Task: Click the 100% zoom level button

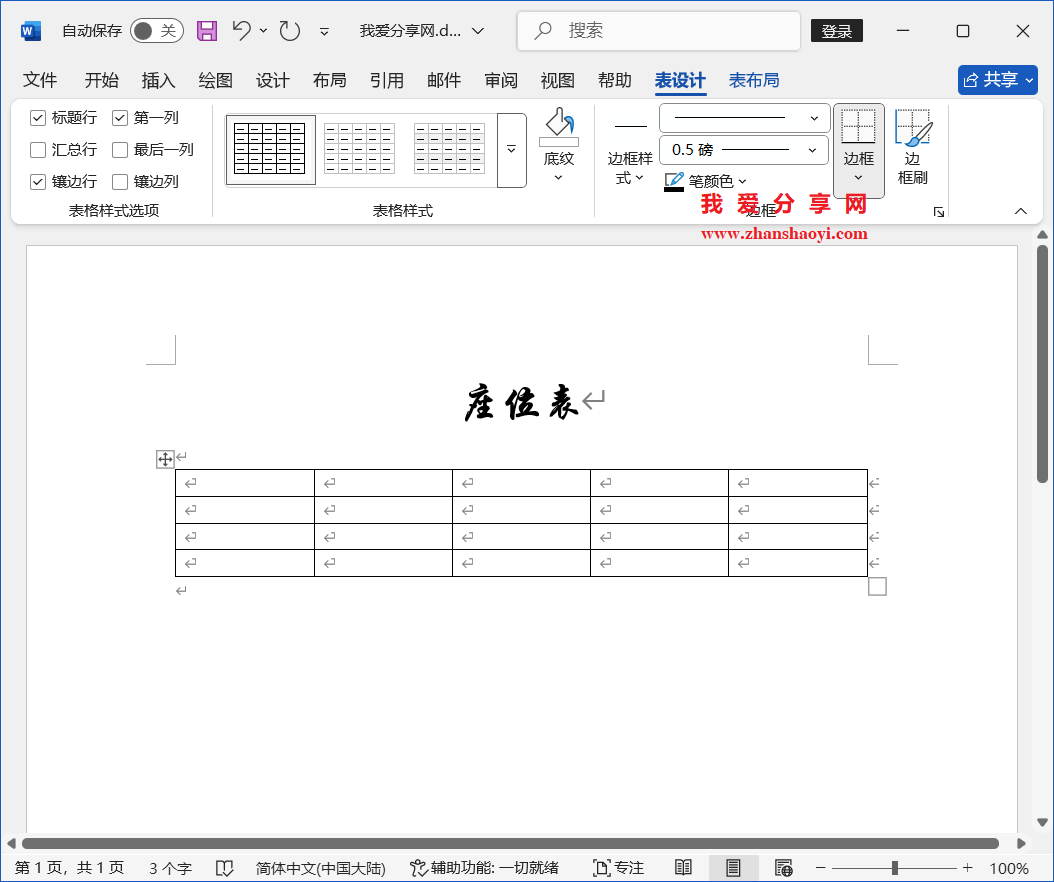Action: (1009, 868)
